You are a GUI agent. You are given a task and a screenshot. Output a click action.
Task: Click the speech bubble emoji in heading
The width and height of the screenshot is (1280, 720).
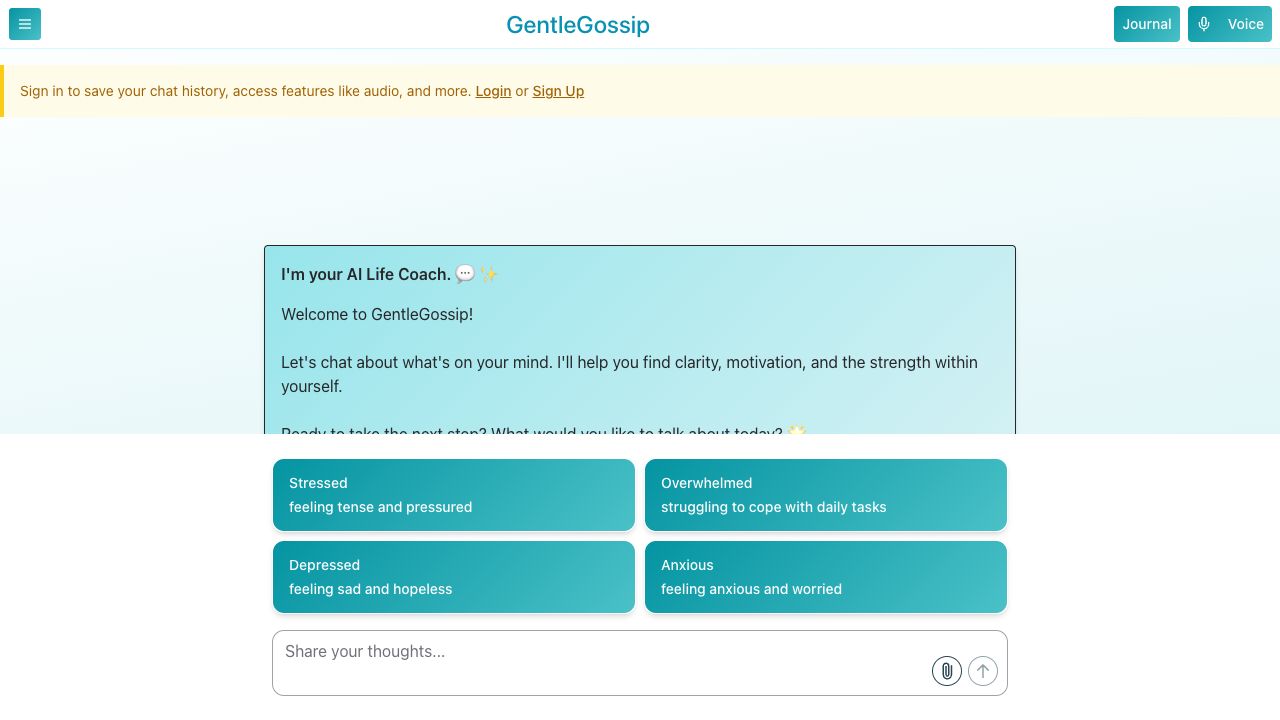[x=465, y=274]
